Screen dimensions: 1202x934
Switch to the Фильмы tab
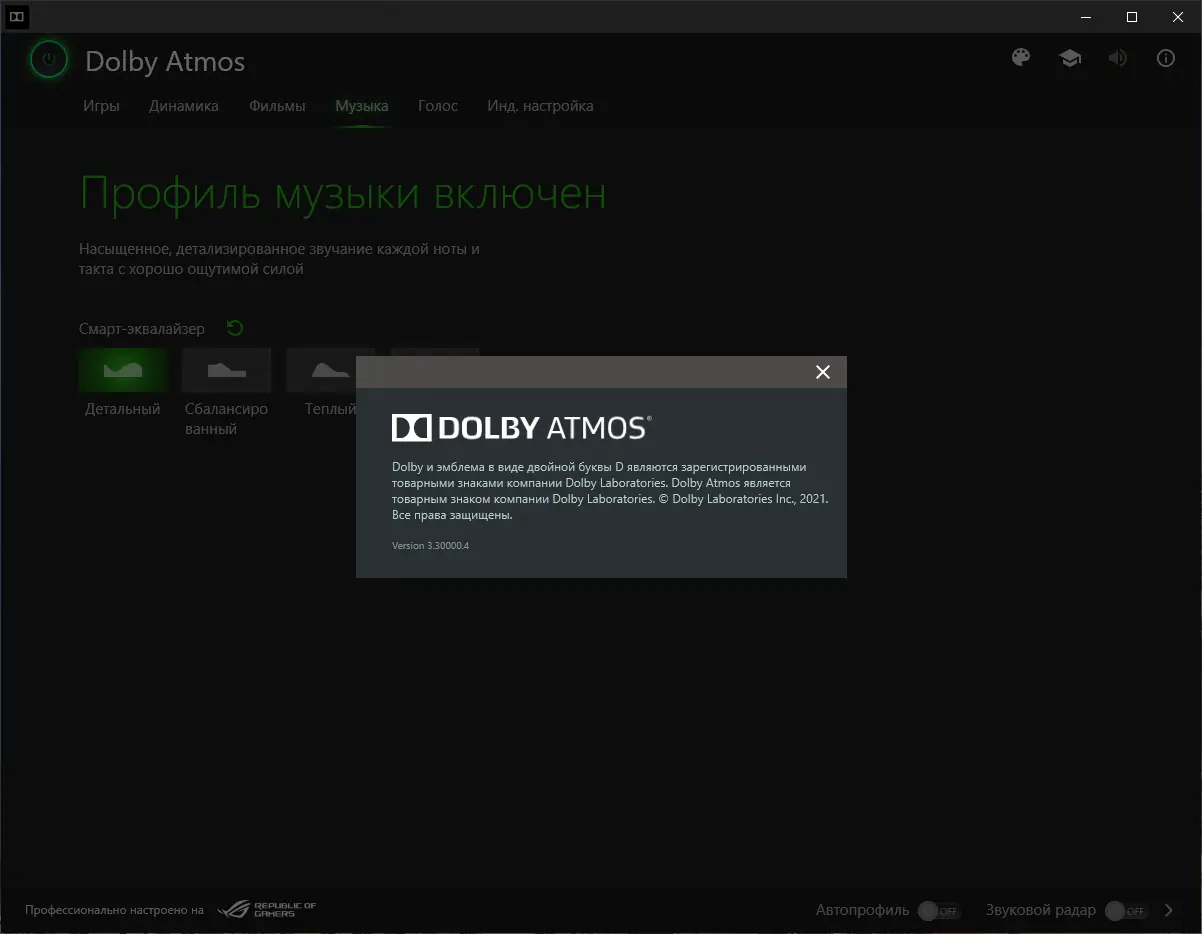277,106
